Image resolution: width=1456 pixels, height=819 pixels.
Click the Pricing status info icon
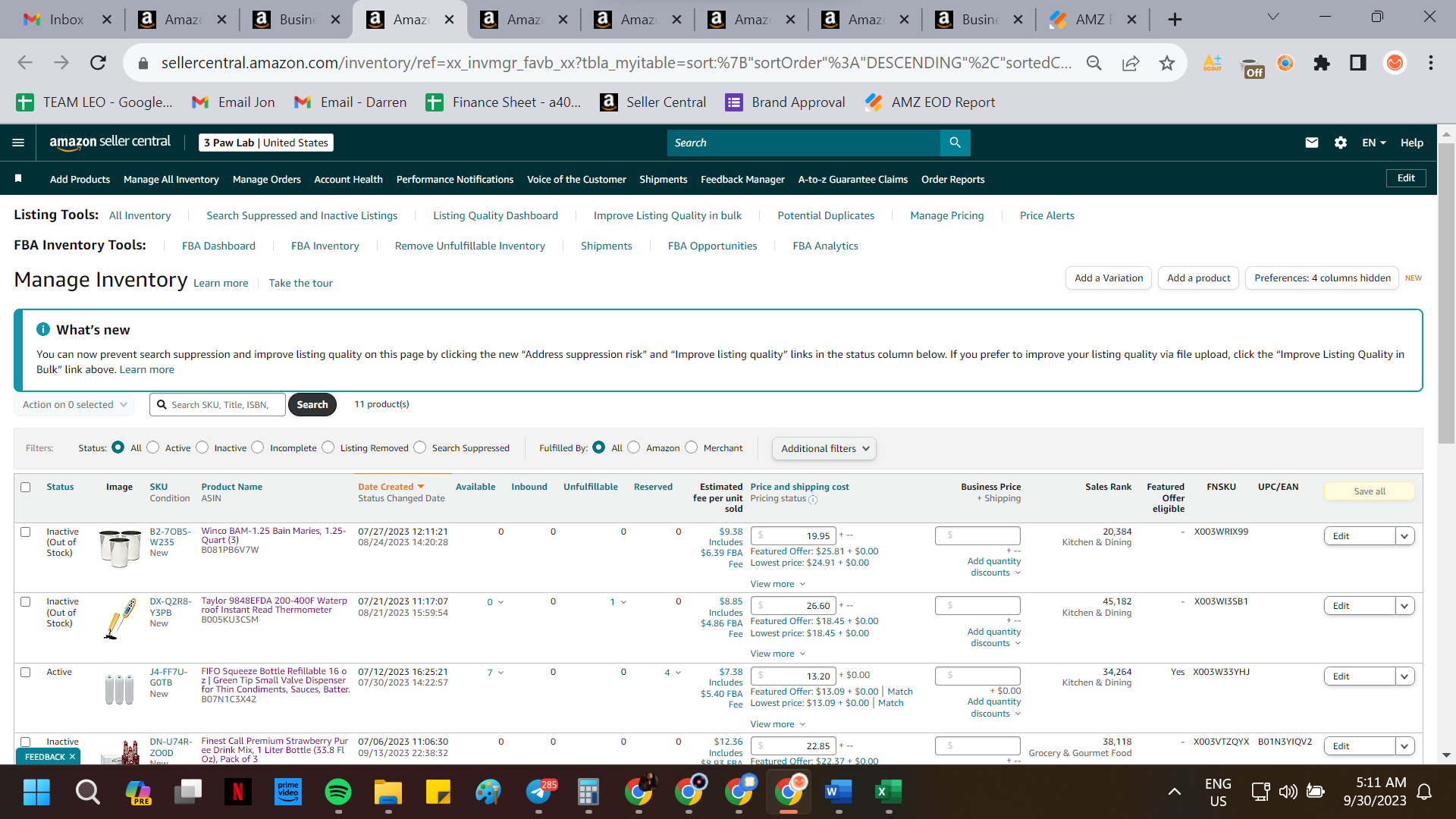(813, 500)
